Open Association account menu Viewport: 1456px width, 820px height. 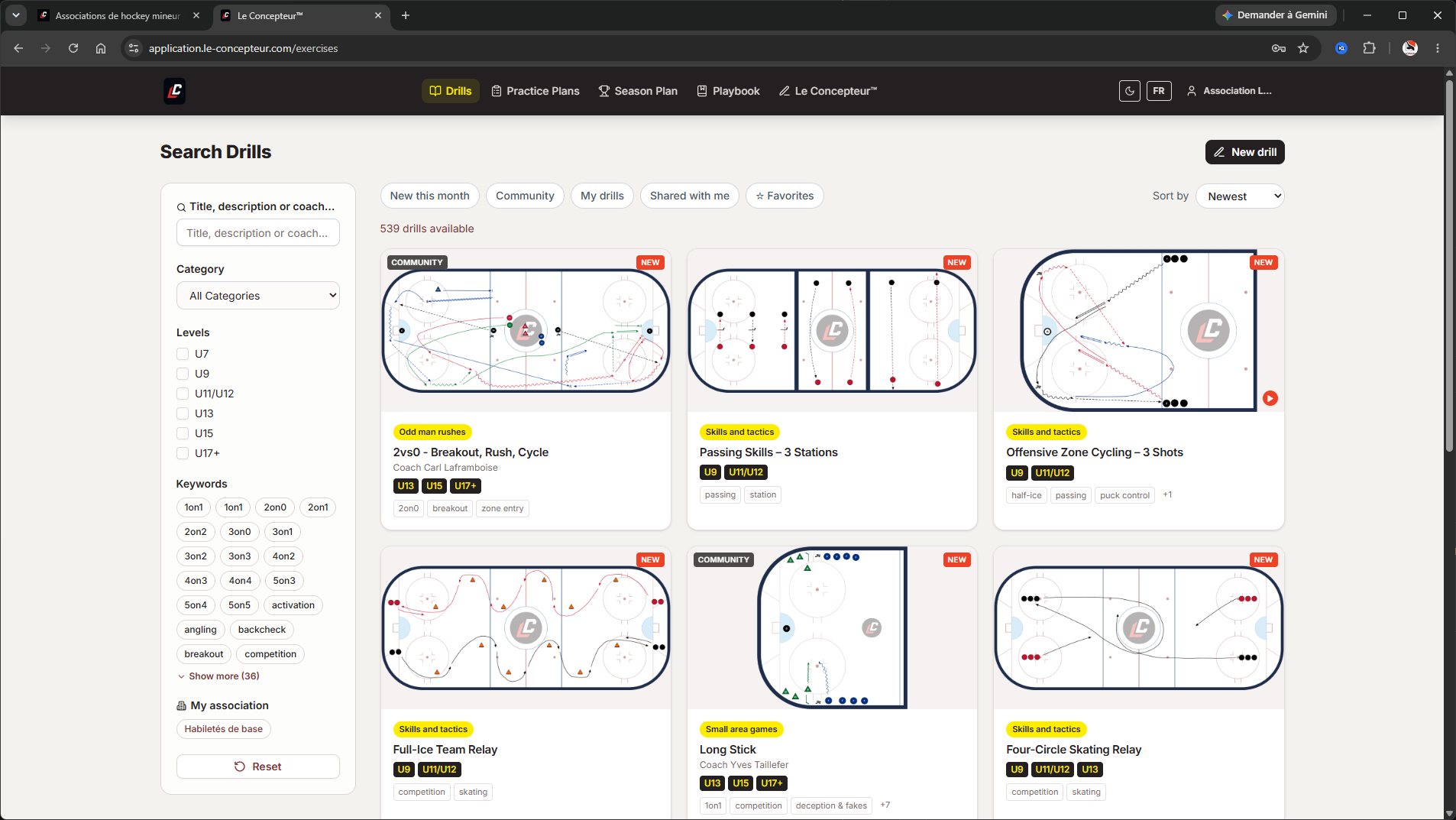tap(1229, 91)
